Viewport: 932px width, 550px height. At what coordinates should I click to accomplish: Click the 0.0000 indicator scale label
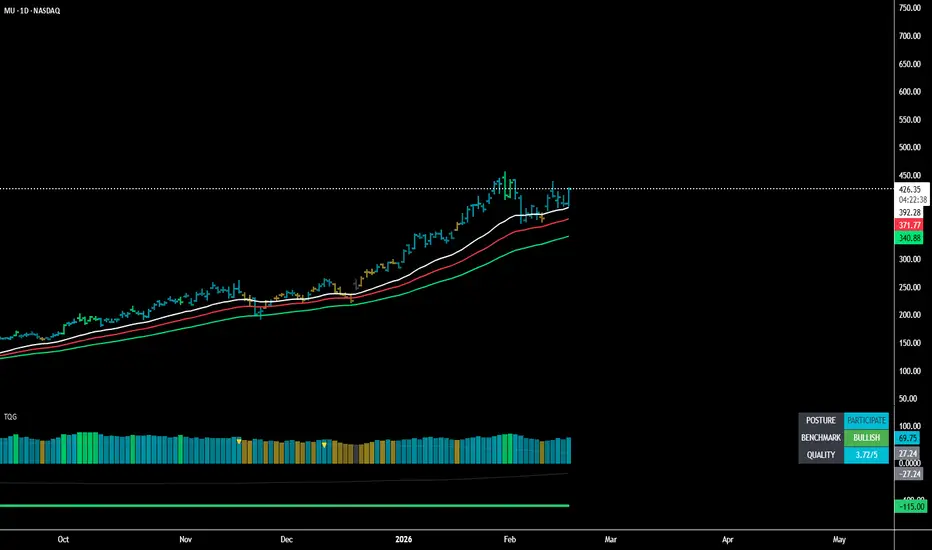point(909,463)
